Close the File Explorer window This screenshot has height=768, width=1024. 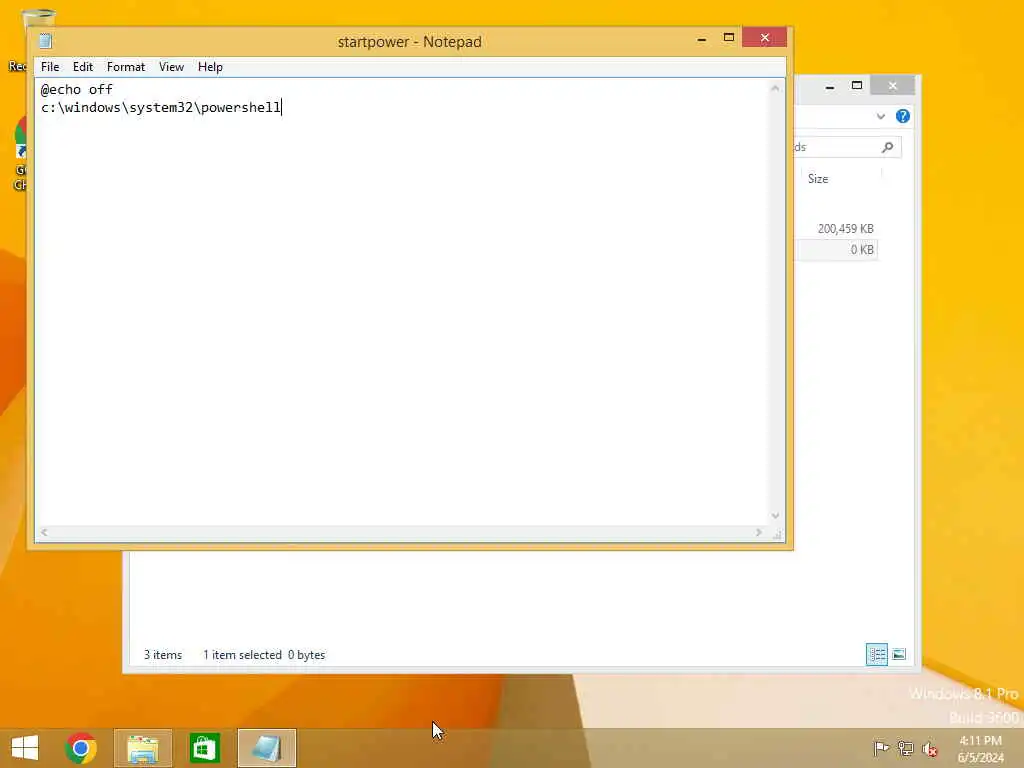(x=893, y=86)
